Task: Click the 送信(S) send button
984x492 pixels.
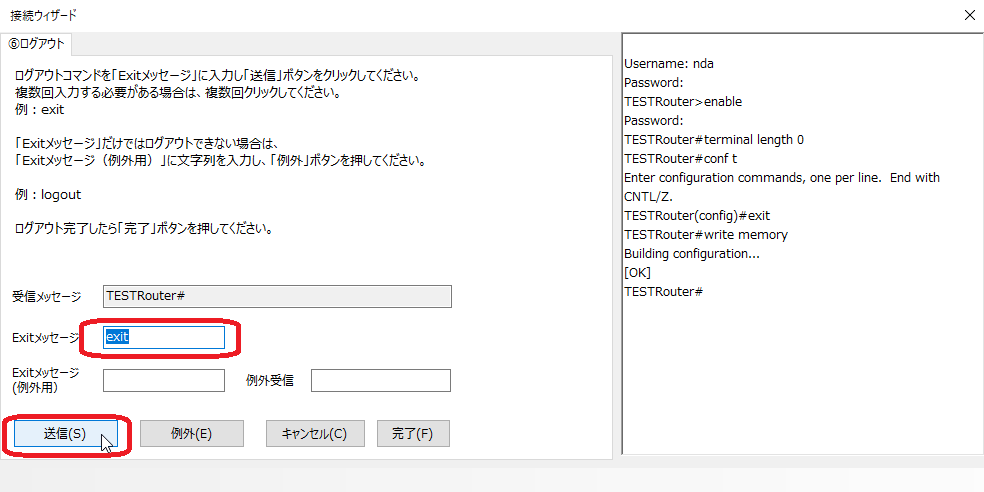Action: (x=64, y=434)
